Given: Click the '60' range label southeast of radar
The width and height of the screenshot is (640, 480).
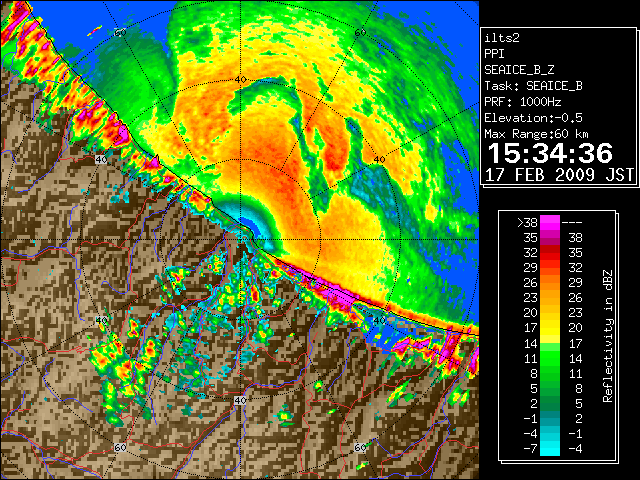Looking at the screenshot, I should point(360,447).
